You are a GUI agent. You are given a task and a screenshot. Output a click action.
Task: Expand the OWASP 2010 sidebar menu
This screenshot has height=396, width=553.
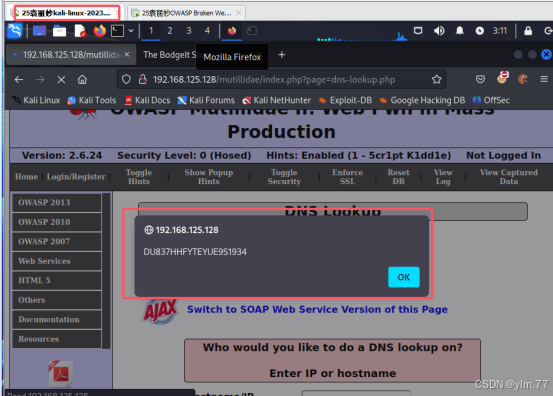[57, 222]
